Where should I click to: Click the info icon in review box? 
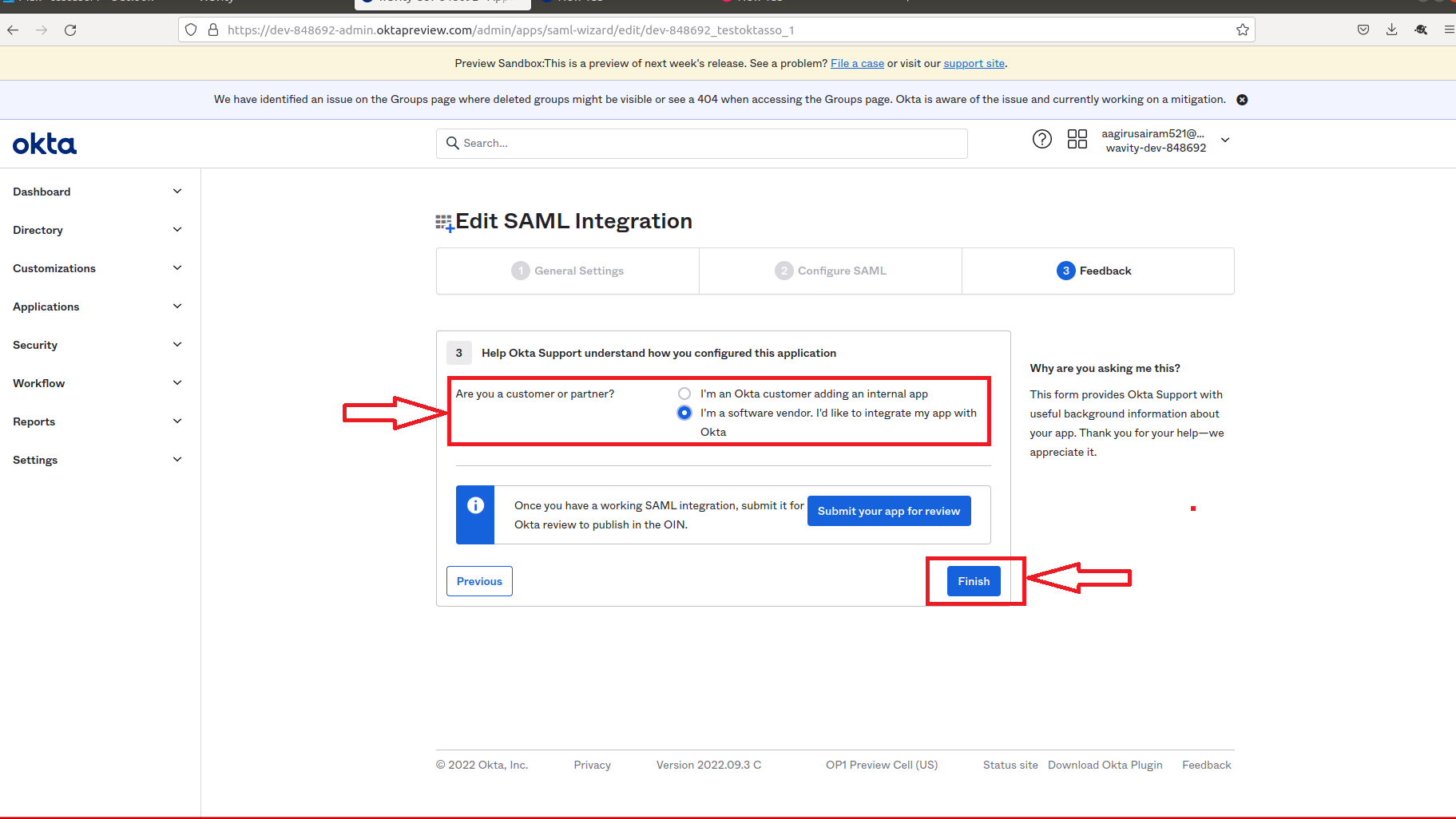(x=475, y=505)
